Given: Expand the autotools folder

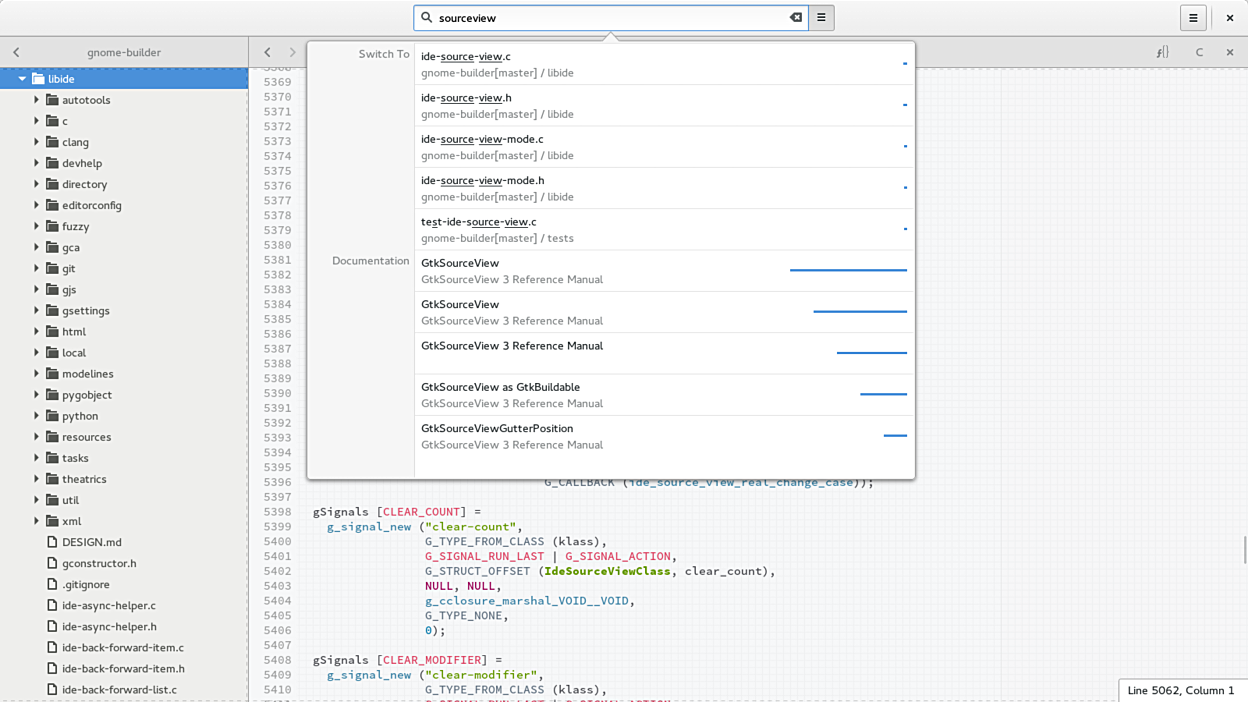Looking at the screenshot, I should pos(37,100).
